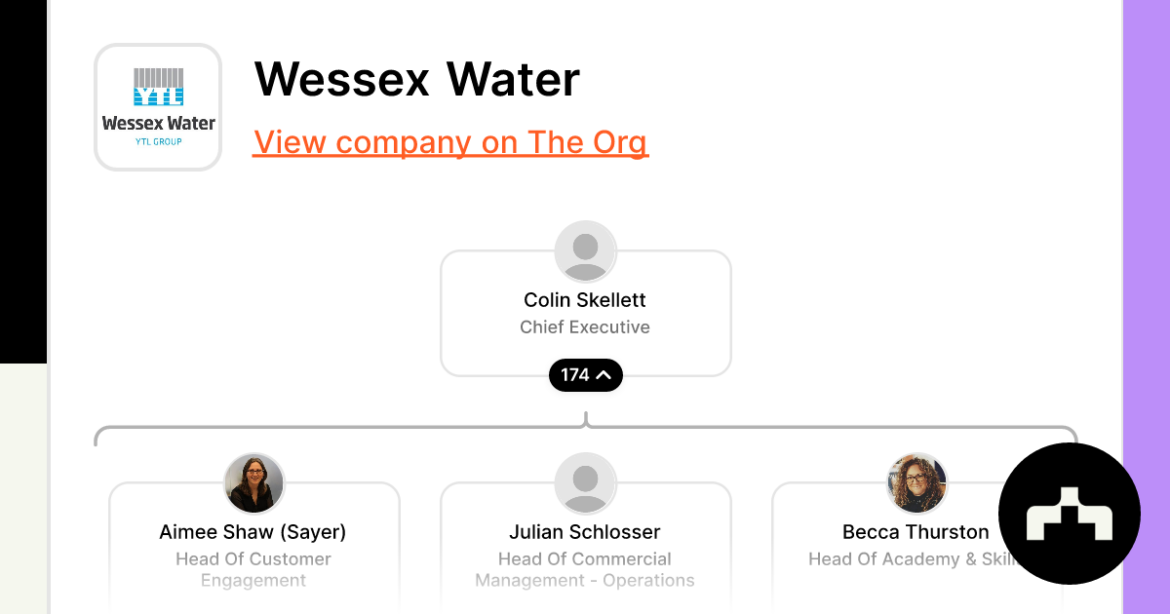
Task: Click The Org logo in bottom corner
Action: 1069,513
